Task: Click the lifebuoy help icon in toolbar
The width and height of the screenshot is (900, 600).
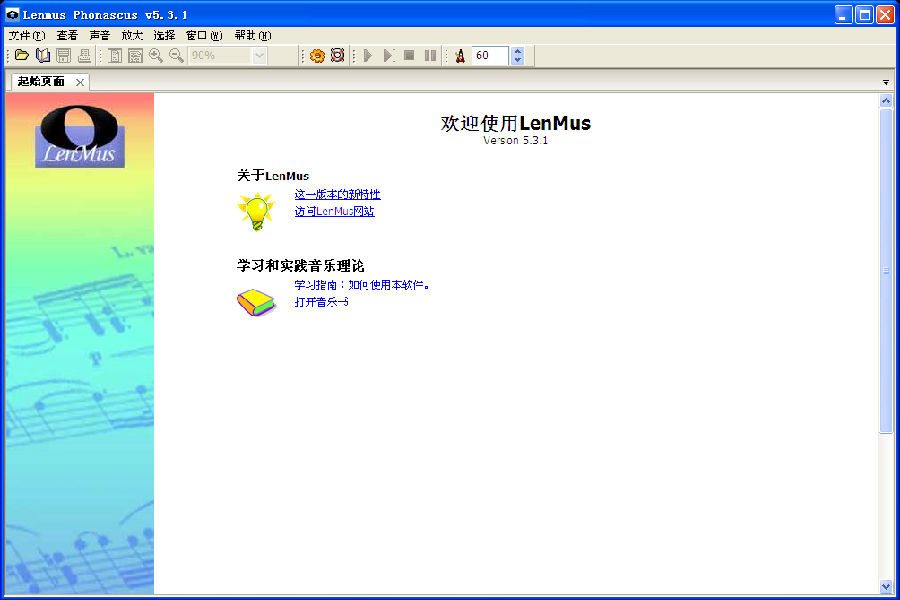Action: 337,56
